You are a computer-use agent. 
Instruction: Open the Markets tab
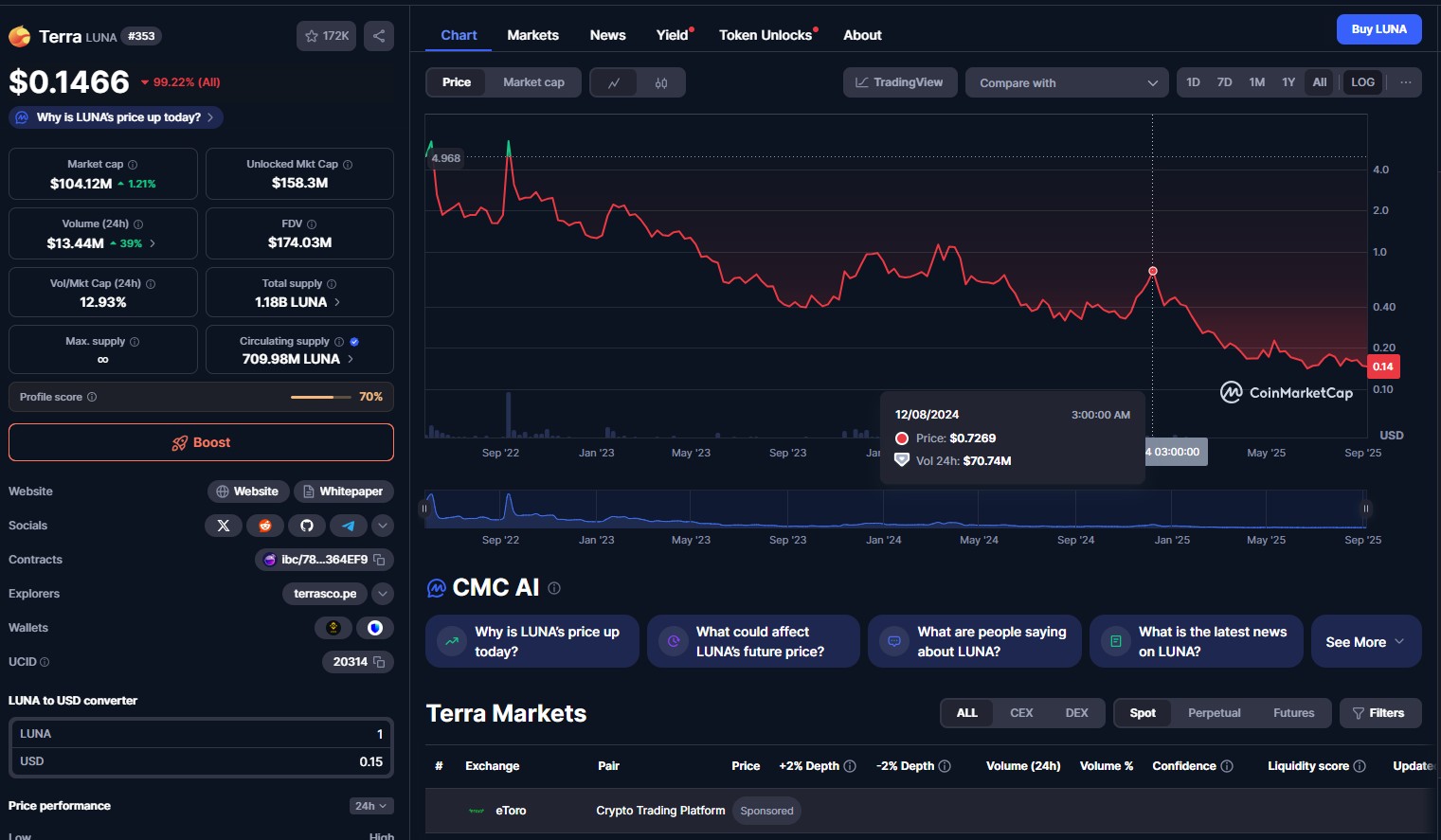pos(532,35)
